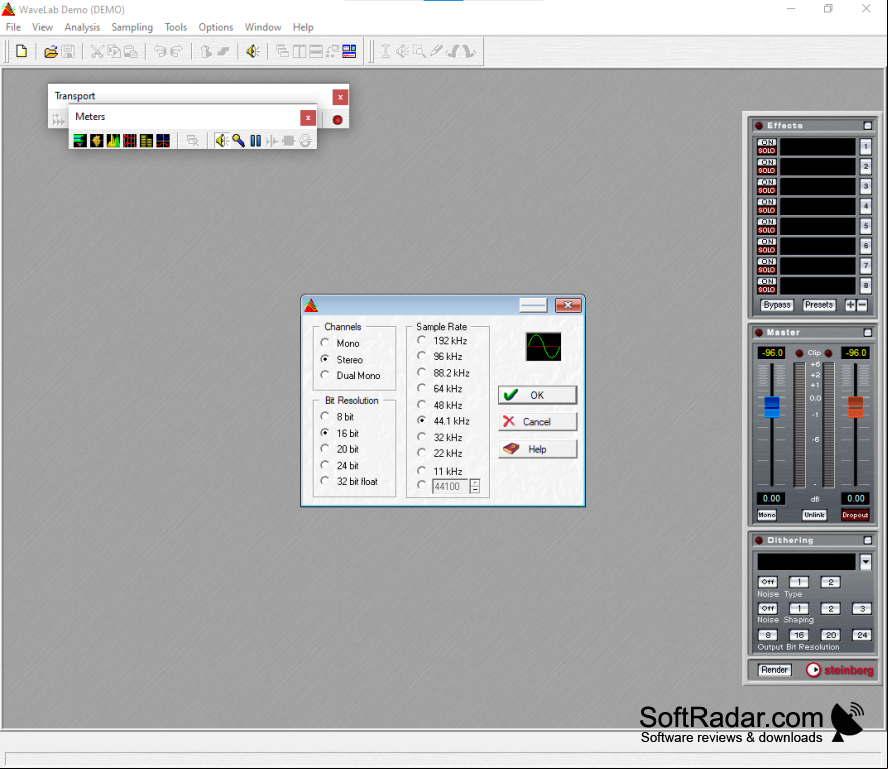The image size is (888, 769).
Task: Click the Render button
Action: pyautogui.click(x=774, y=670)
